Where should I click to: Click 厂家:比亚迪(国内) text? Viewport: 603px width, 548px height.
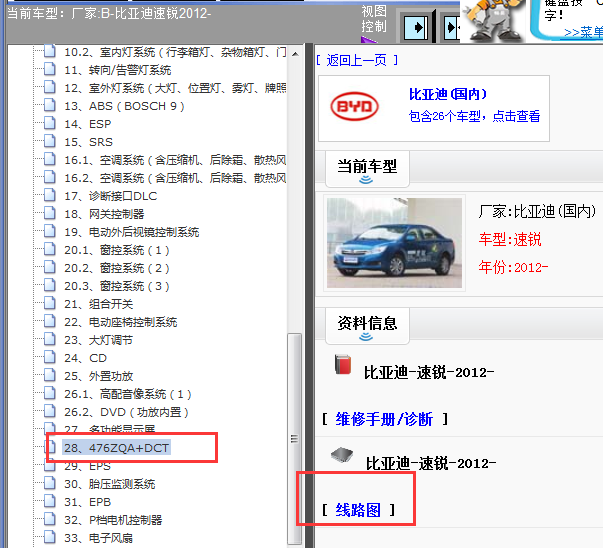tap(537, 211)
